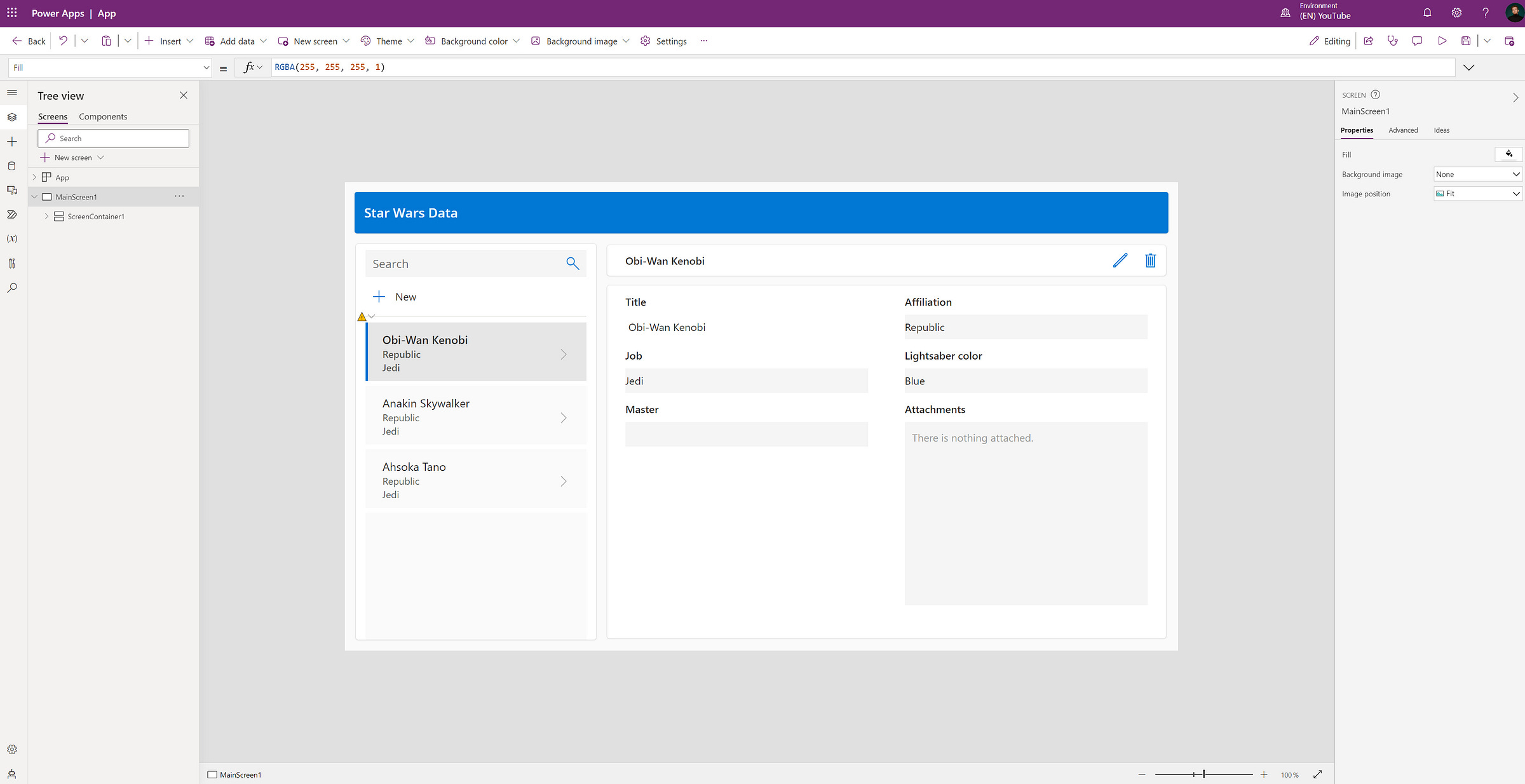Switch to the Components tab

(103, 117)
